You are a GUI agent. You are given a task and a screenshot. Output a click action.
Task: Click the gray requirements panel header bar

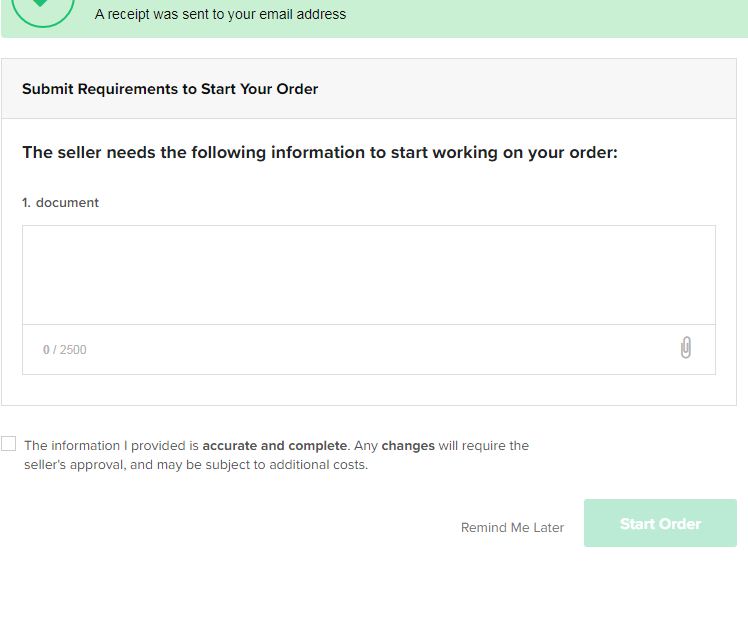coord(369,89)
